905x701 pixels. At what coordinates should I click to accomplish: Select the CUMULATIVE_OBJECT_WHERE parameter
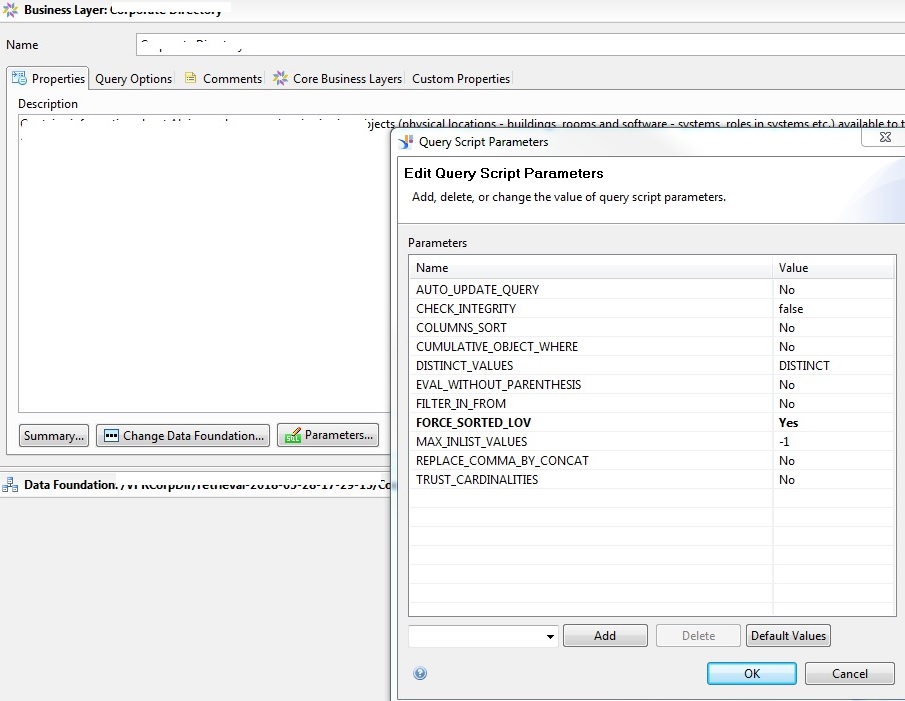[x=652, y=347]
